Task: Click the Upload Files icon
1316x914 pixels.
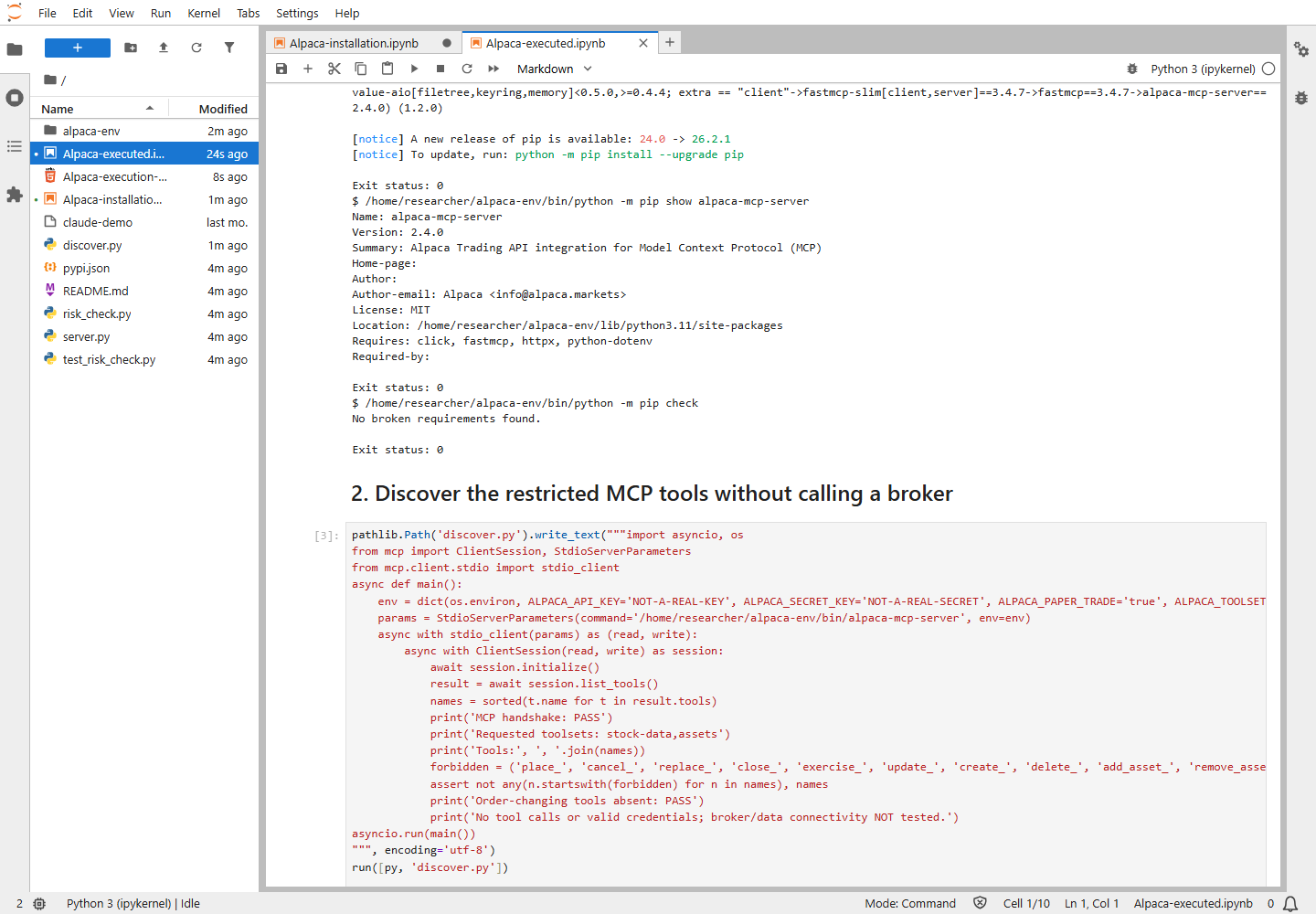Action: click(x=164, y=48)
